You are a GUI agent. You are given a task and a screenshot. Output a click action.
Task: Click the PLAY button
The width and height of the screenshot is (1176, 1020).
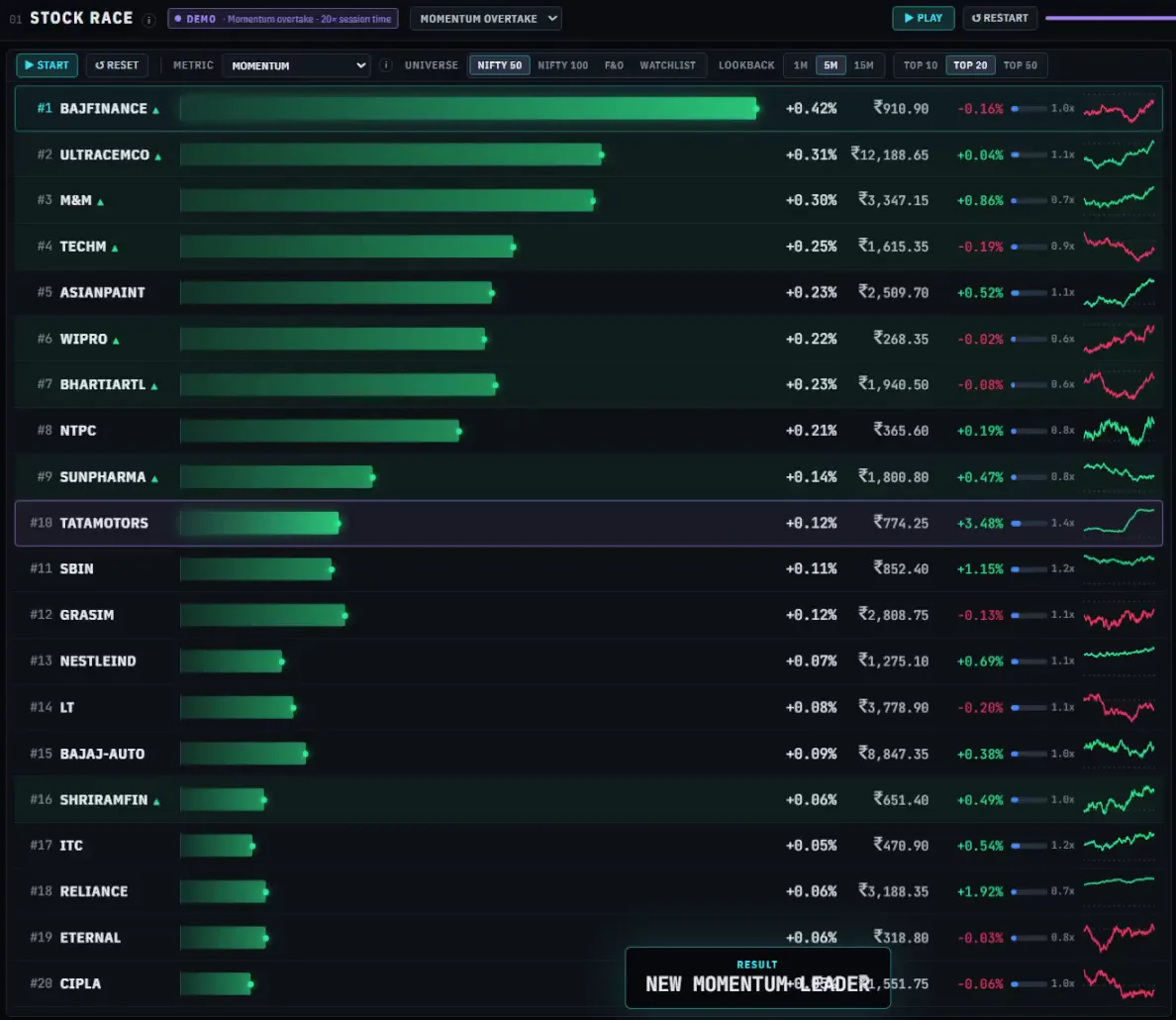[924, 18]
